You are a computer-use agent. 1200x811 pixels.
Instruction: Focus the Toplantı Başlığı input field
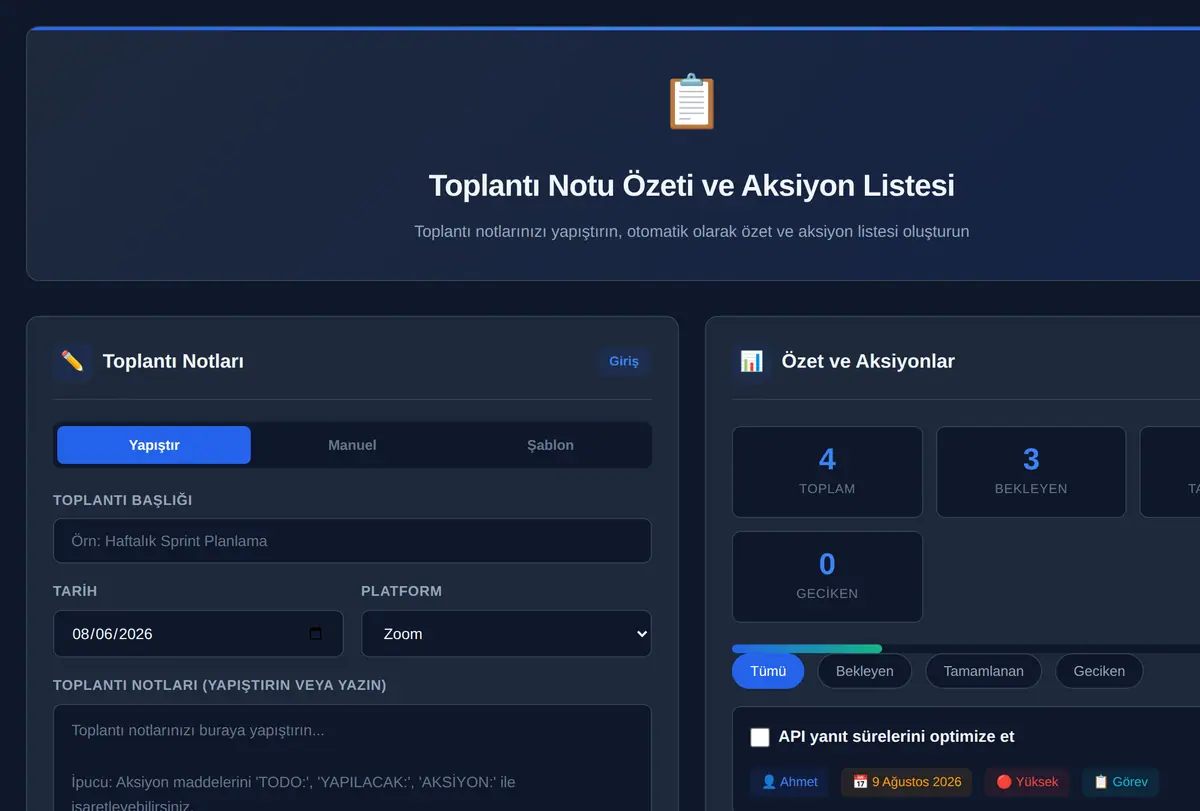[352, 541]
